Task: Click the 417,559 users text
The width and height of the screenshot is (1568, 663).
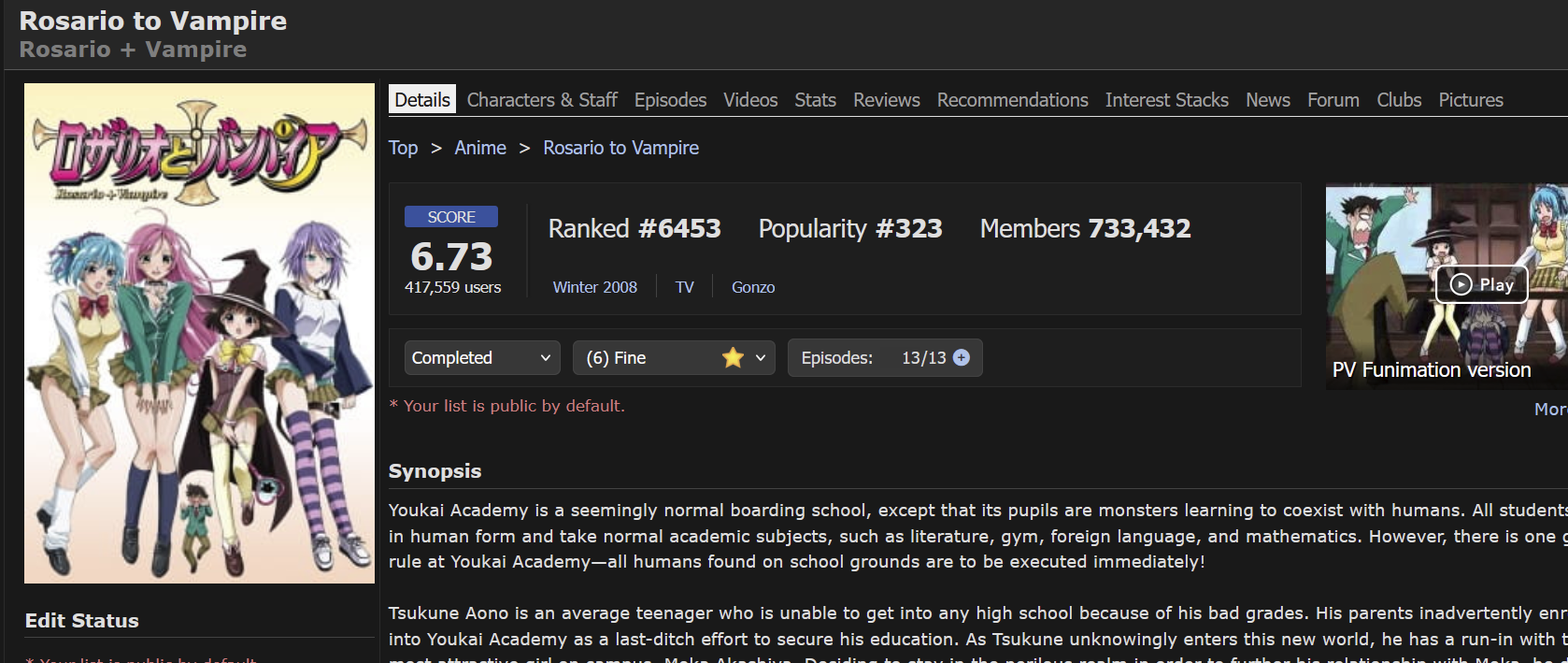Action: [x=452, y=287]
